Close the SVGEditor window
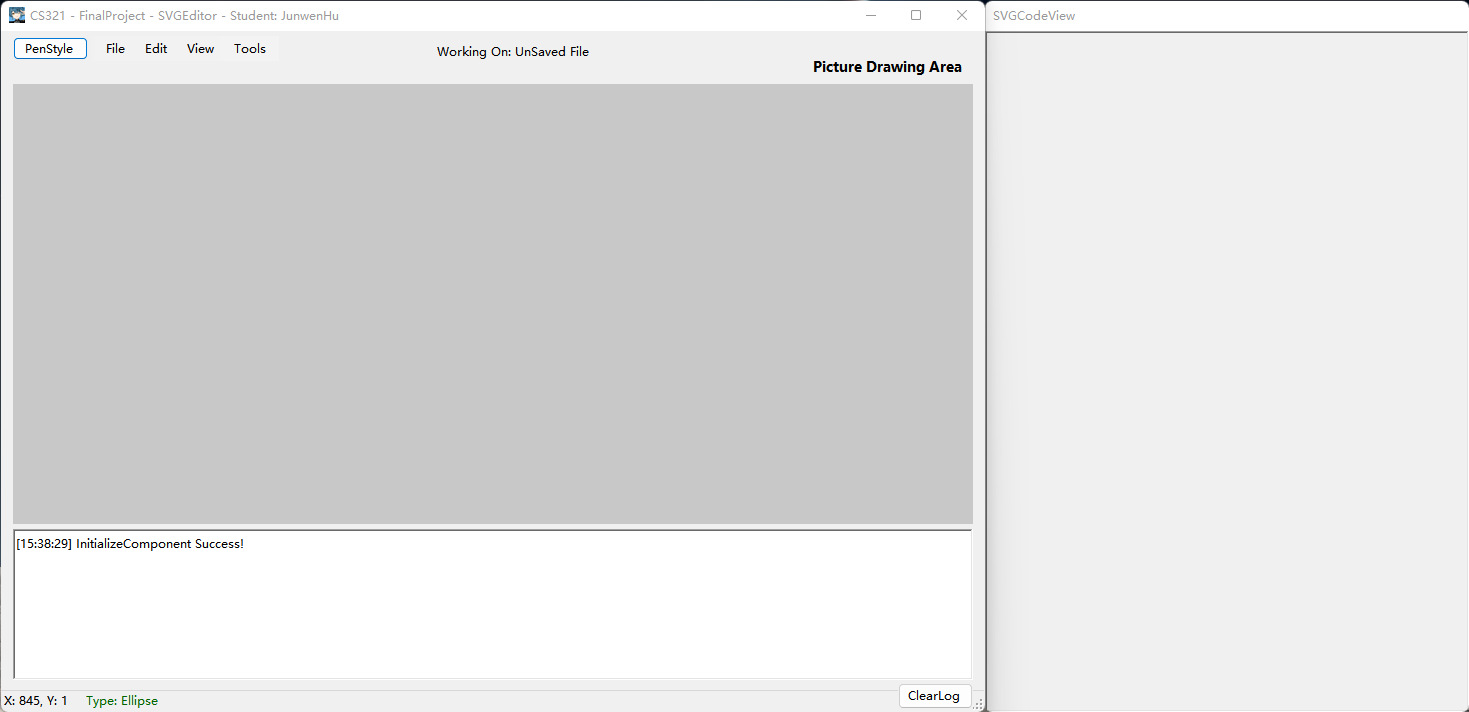Viewport: 1469px width, 712px height. click(x=962, y=15)
